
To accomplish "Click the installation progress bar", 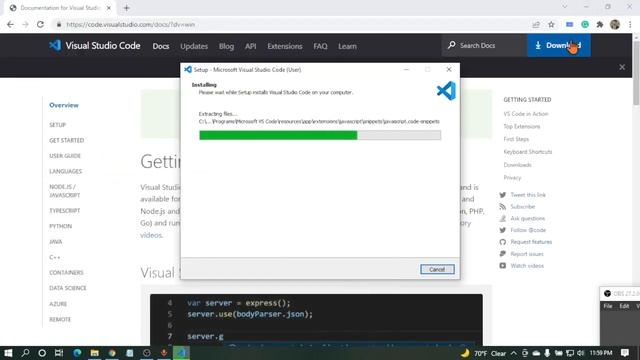I will pyautogui.click(x=320, y=135).
